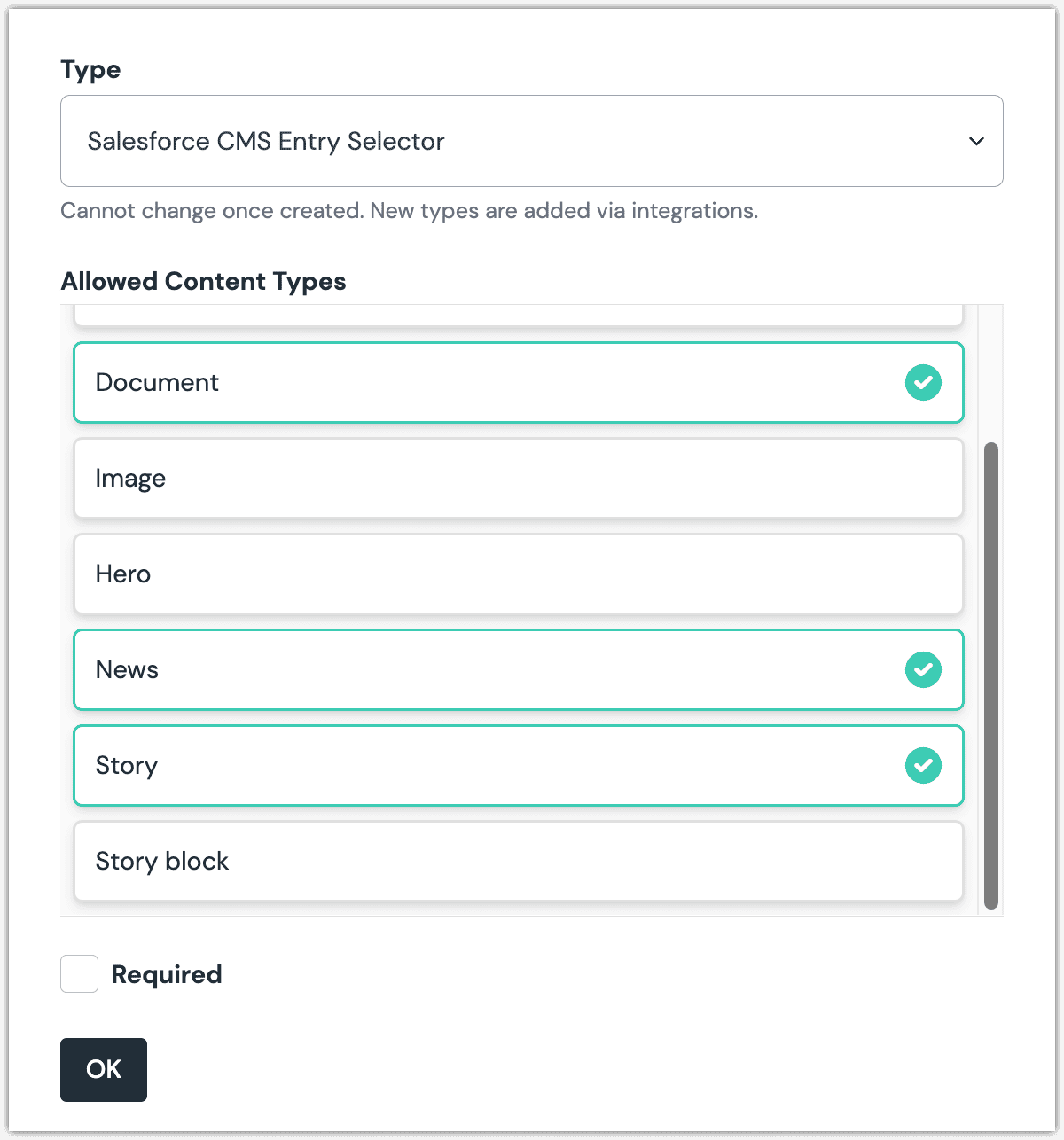Enable the Hero content type
This screenshot has width=1064, height=1140.
pyautogui.click(x=518, y=574)
